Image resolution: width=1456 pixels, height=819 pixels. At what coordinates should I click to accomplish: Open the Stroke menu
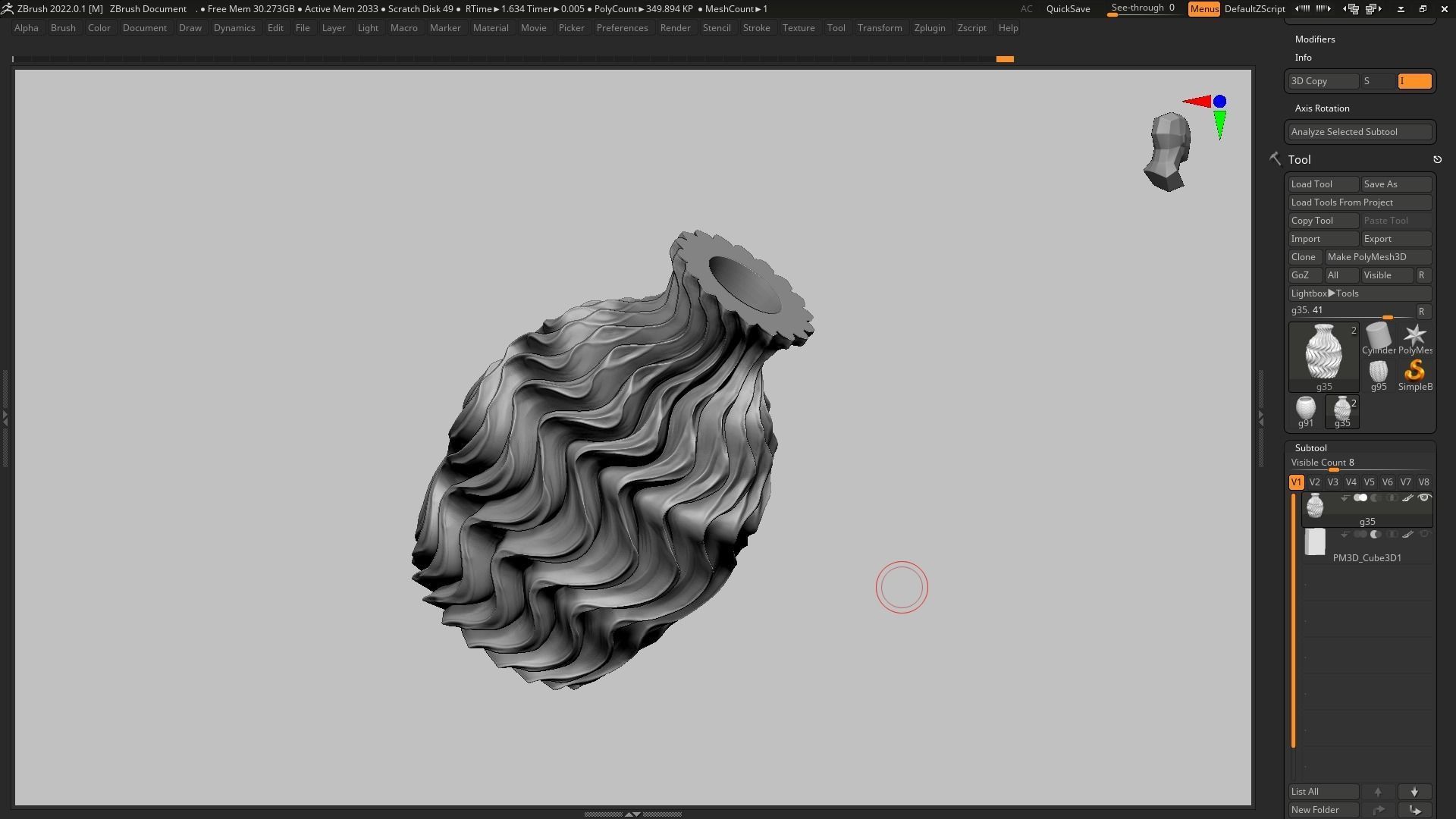coord(756,28)
